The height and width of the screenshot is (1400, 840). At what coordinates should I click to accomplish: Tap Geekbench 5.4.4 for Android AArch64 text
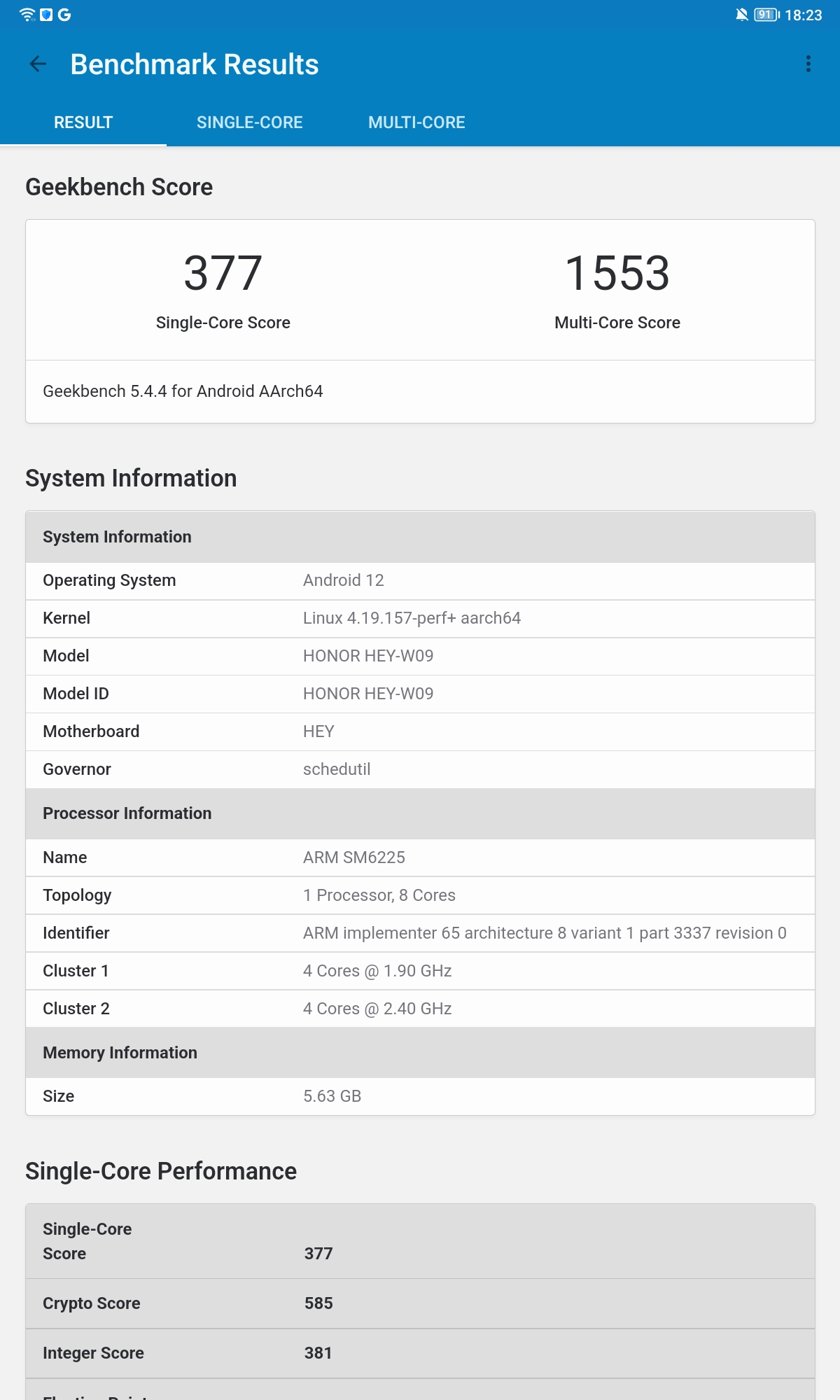point(183,391)
